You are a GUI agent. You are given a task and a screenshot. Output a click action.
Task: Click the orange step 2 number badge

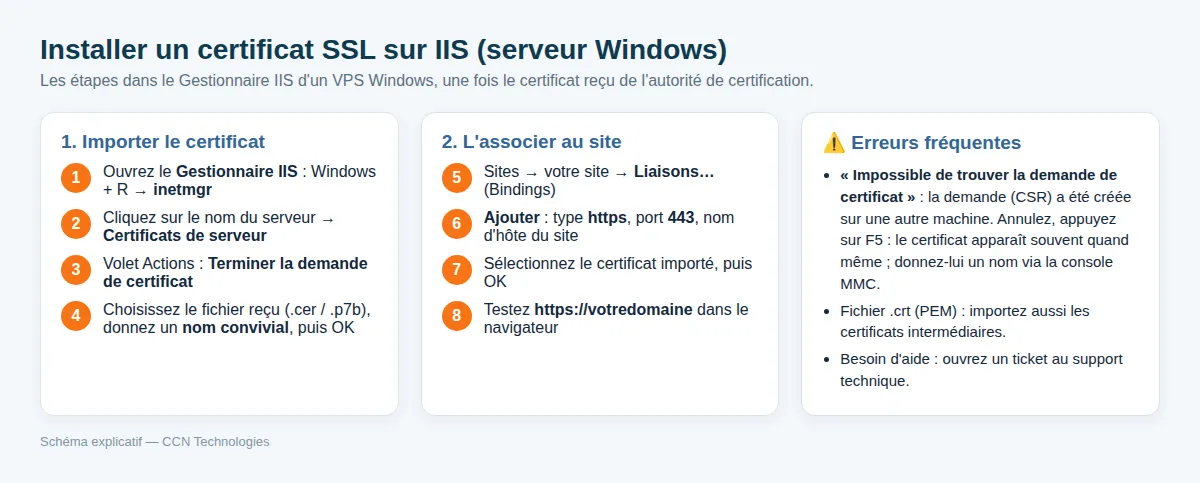(x=76, y=225)
